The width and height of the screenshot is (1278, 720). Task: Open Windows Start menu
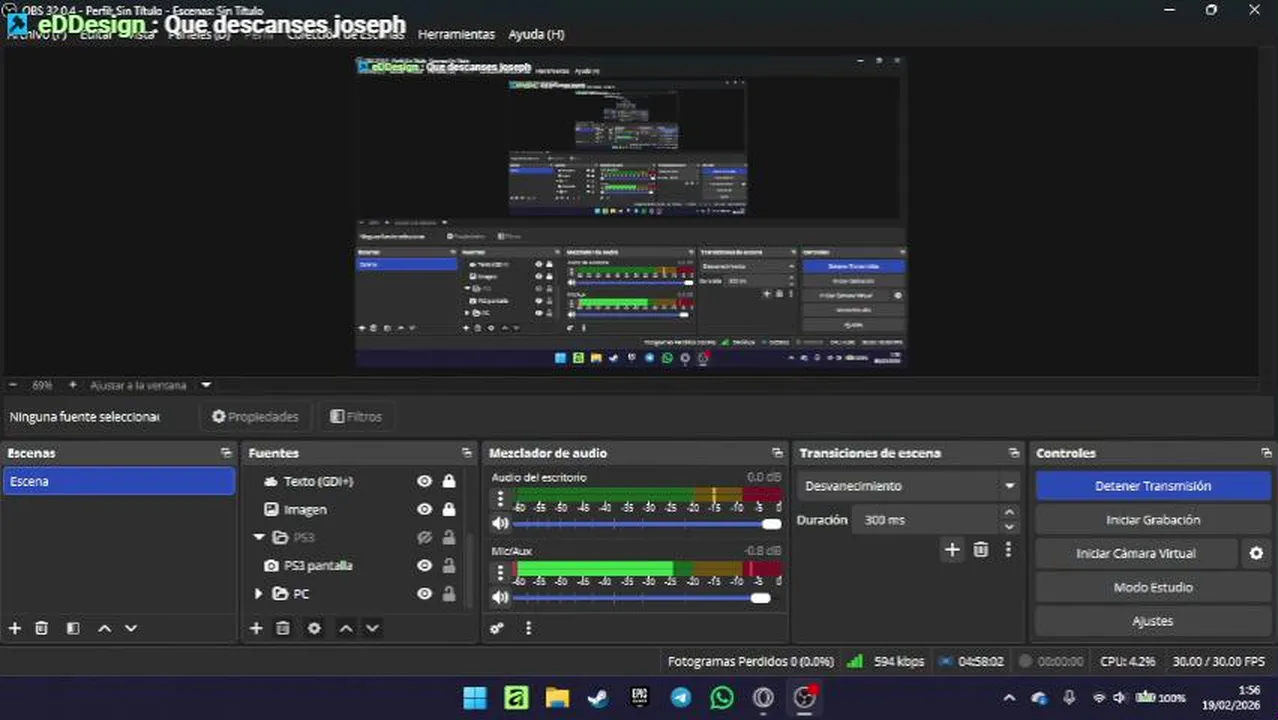[475, 698]
